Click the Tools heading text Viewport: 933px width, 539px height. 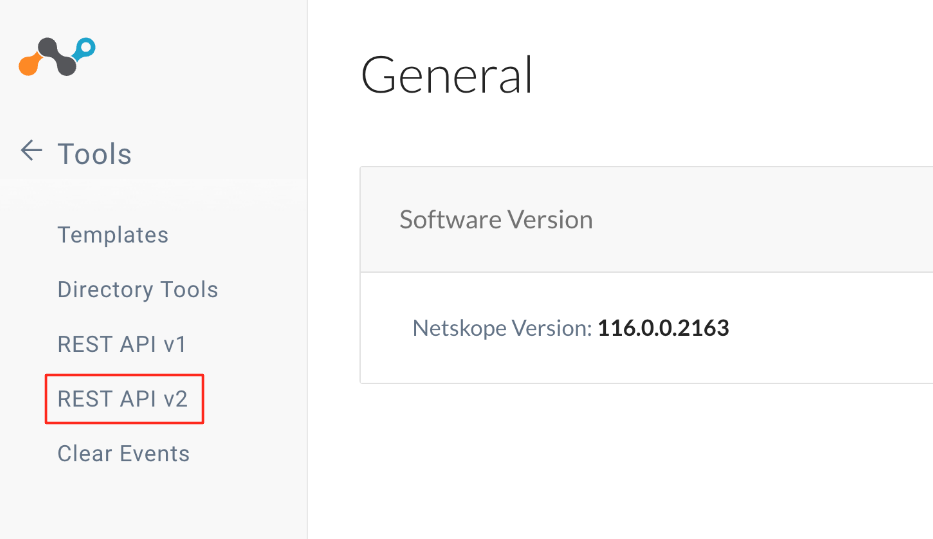coord(94,154)
